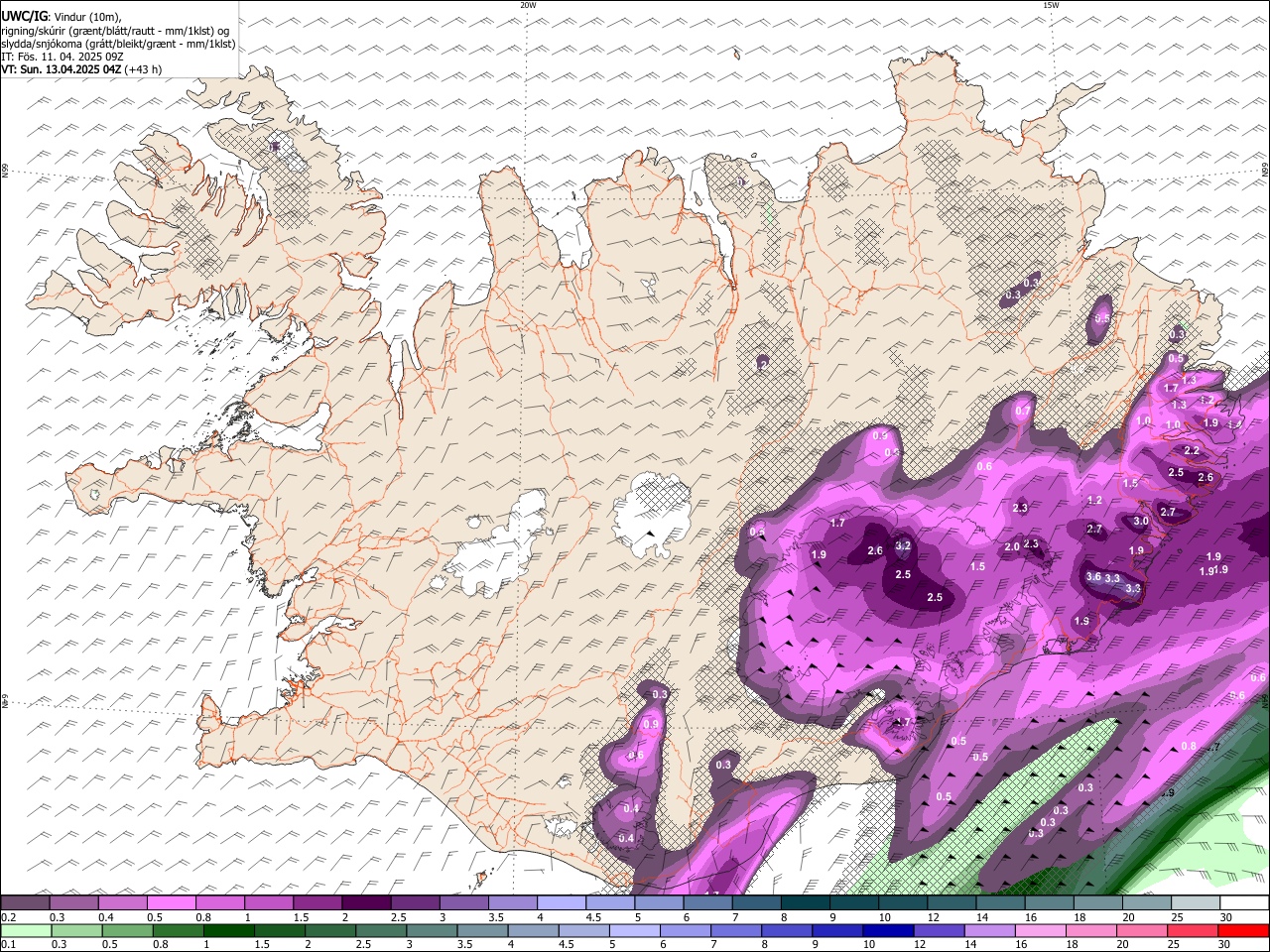Click the '20W' longitude label

[x=528, y=5]
